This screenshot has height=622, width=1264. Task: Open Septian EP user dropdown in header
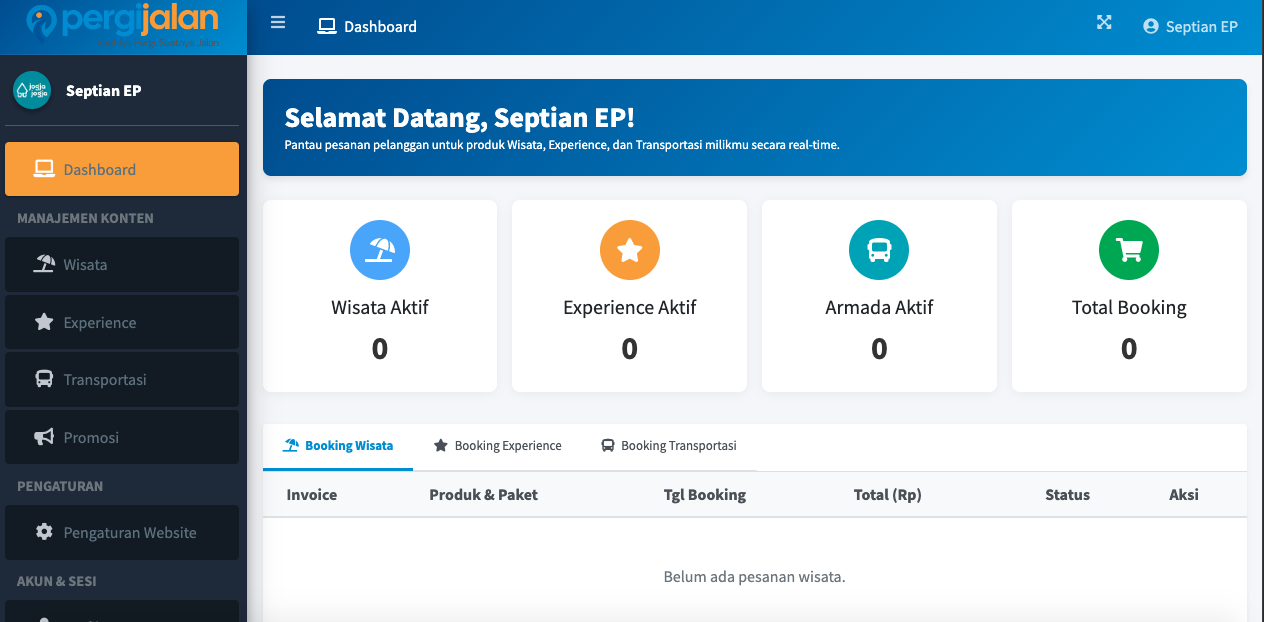click(x=1190, y=27)
